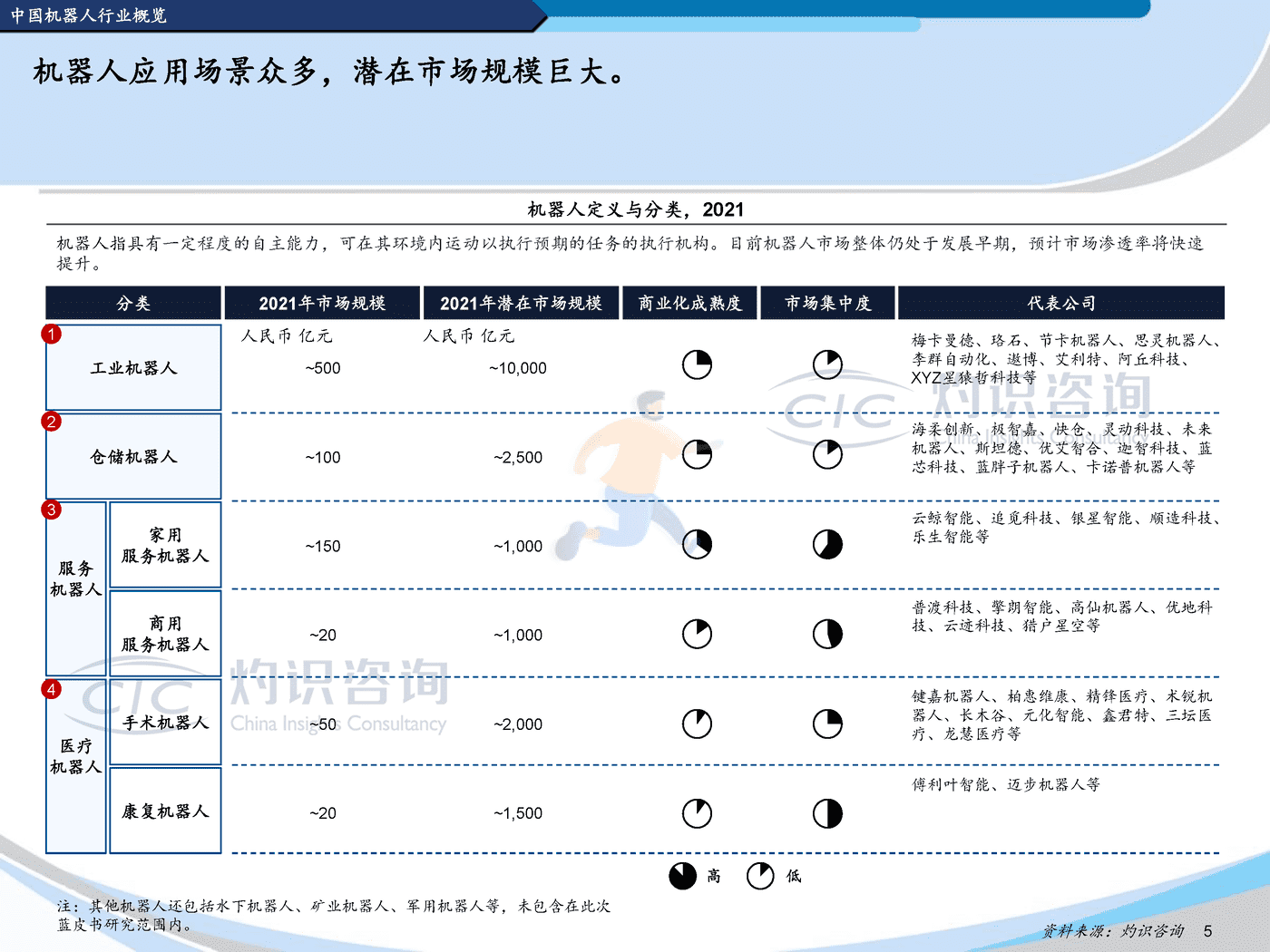This screenshot has height=952, width=1270.
Task: Click the red number 1 badge
Action: click(x=52, y=335)
